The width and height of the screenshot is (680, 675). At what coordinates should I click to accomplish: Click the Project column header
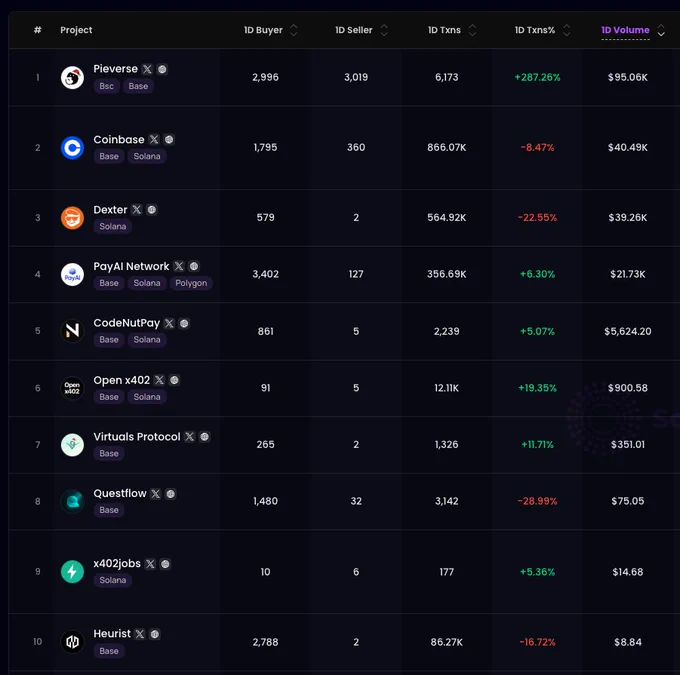pos(76,30)
